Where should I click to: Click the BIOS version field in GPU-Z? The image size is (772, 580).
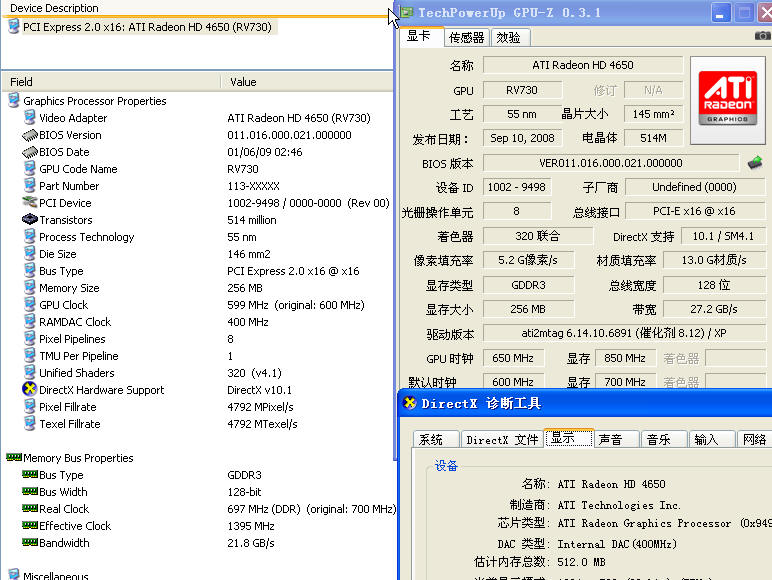pos(611,163)
